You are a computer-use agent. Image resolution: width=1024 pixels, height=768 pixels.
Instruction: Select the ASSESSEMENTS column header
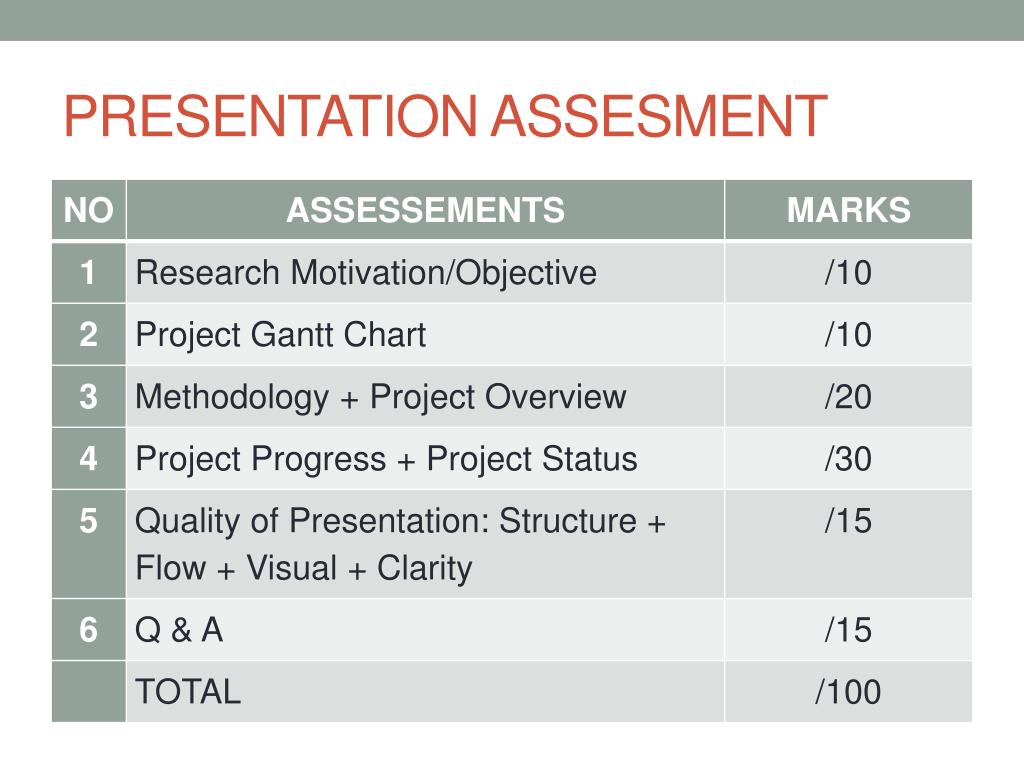(425, 210)
